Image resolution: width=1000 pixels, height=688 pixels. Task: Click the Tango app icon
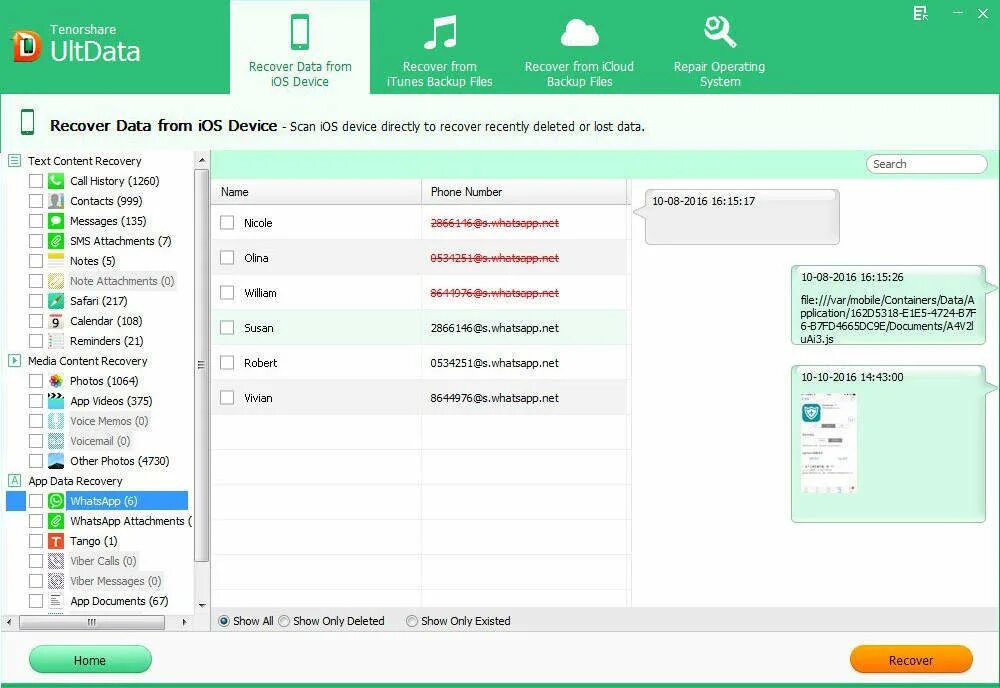(x=56, y=541)
